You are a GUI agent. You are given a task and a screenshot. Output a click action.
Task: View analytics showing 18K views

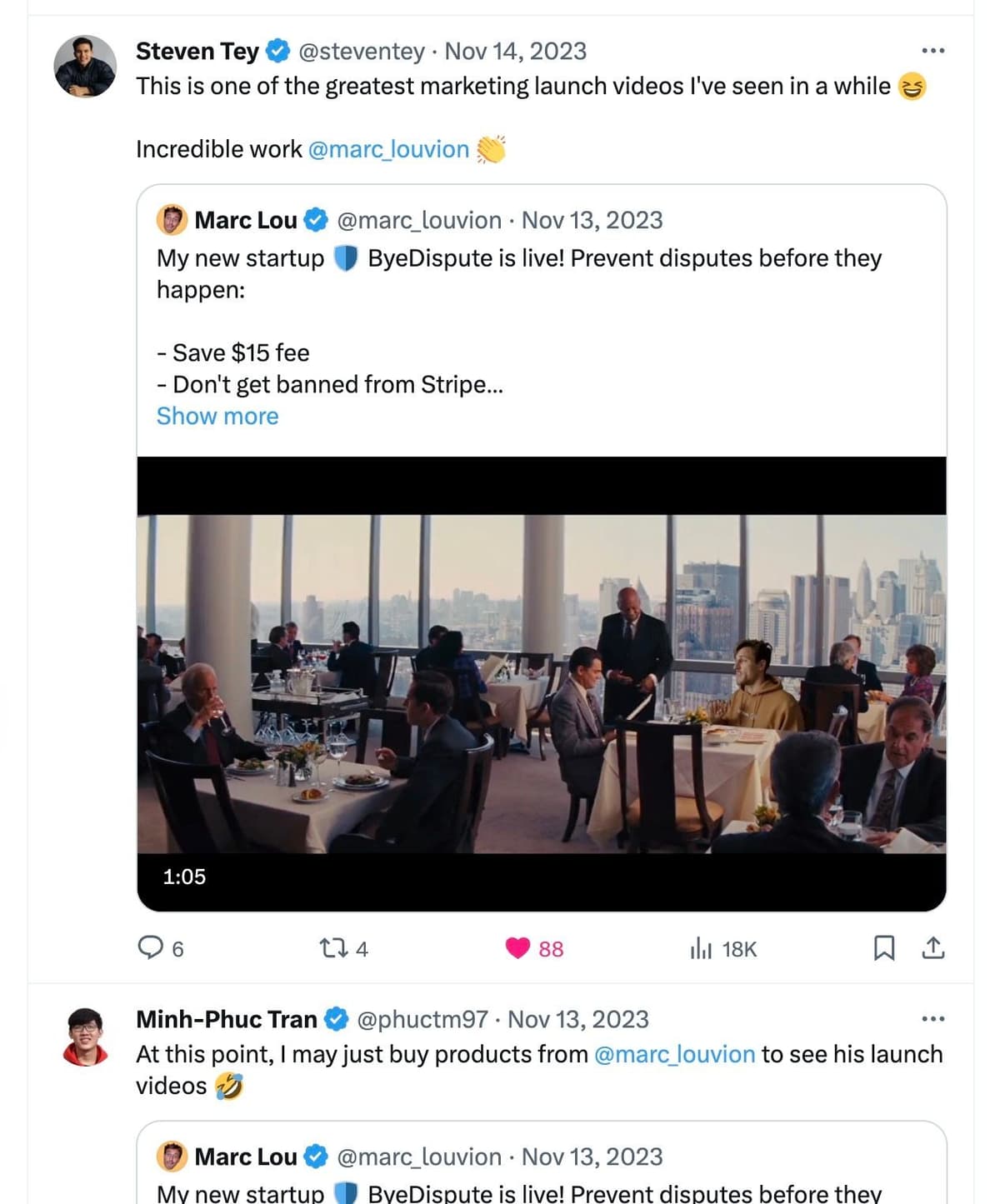[702, 948]
